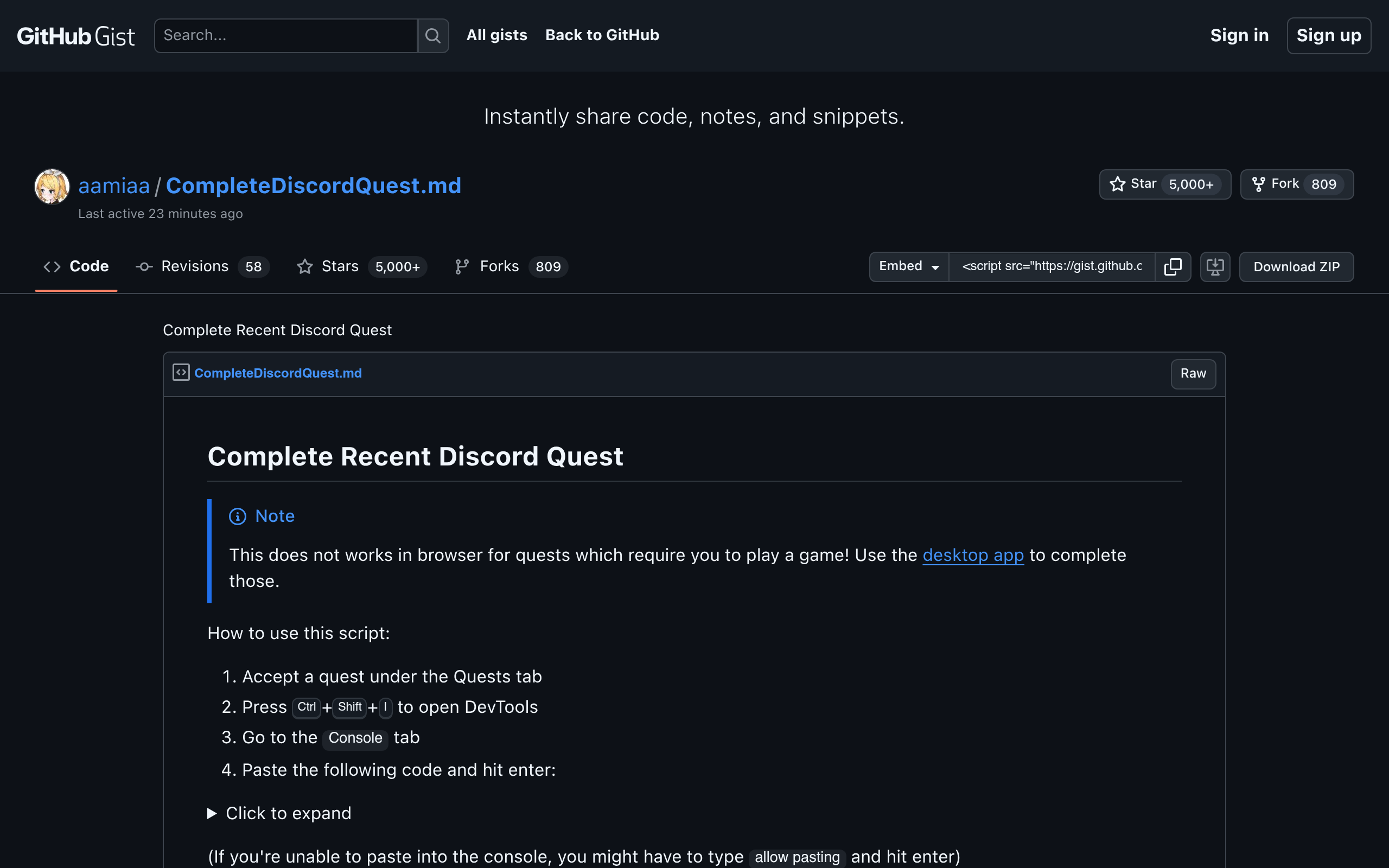Star this gist
Screen dimensions: 1389x868
[x=1164, y=184]
